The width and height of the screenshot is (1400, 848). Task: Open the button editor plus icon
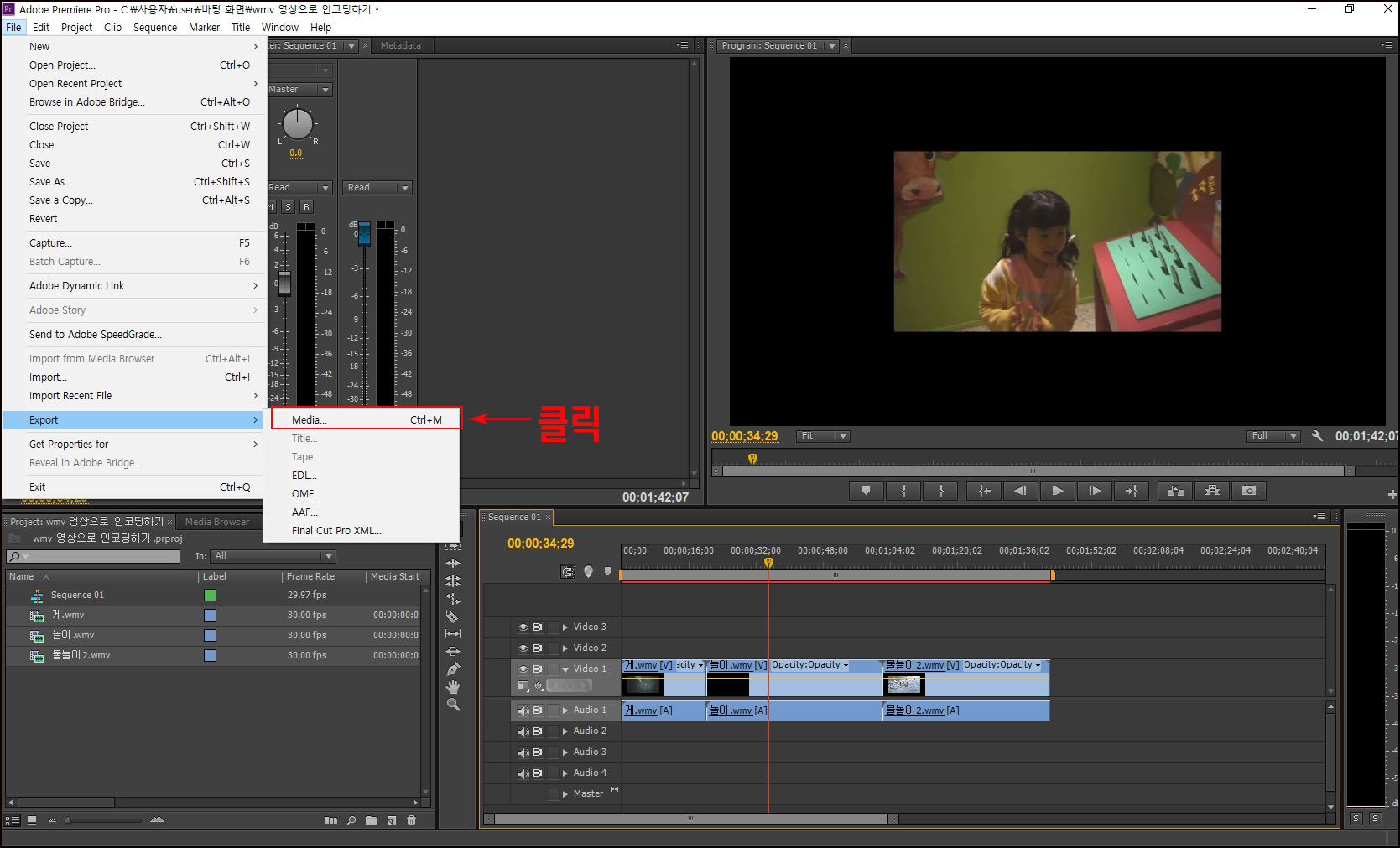(x=1392, y=494)
